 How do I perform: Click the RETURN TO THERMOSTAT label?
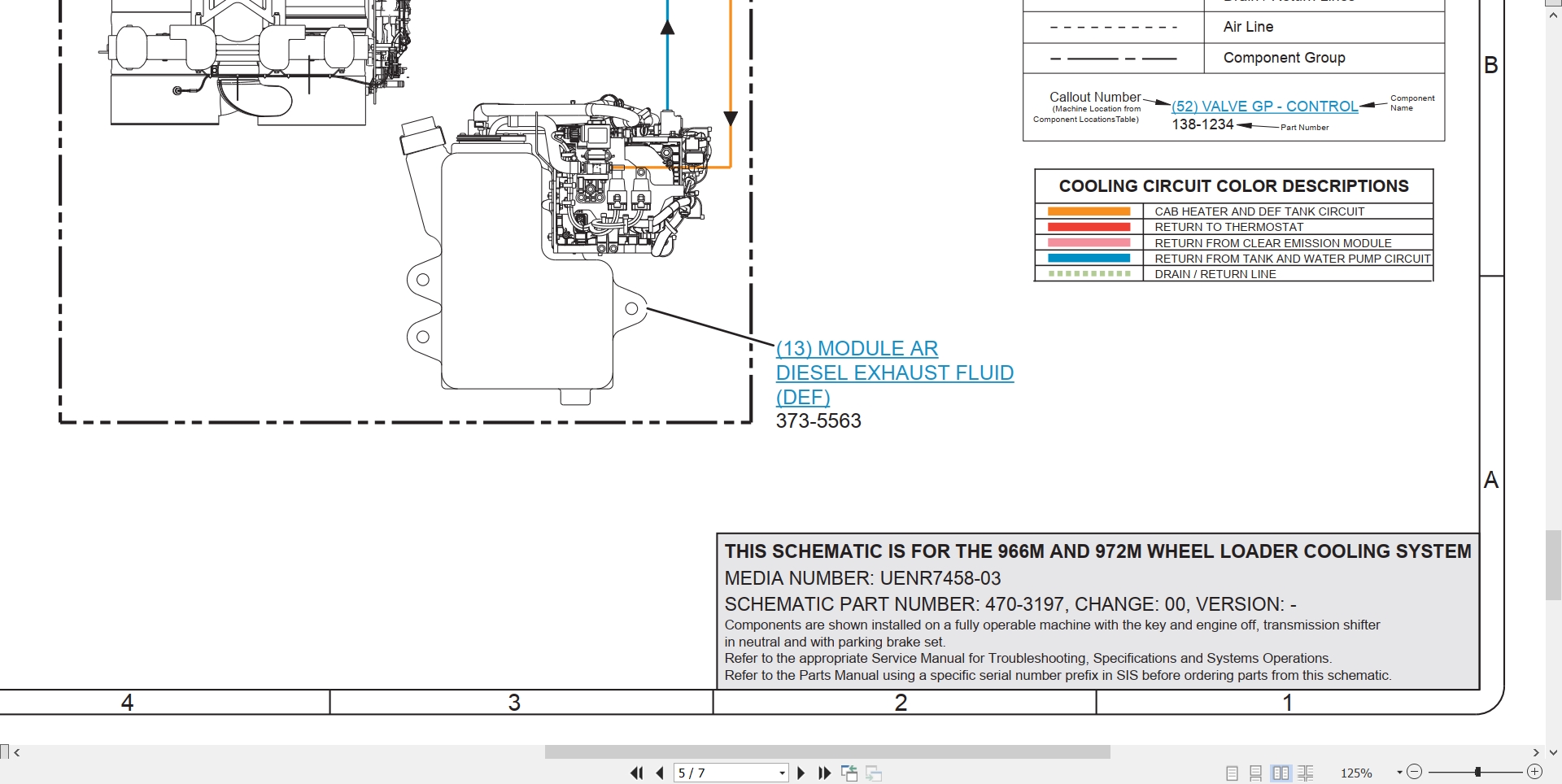click(x=1228, y=227)
